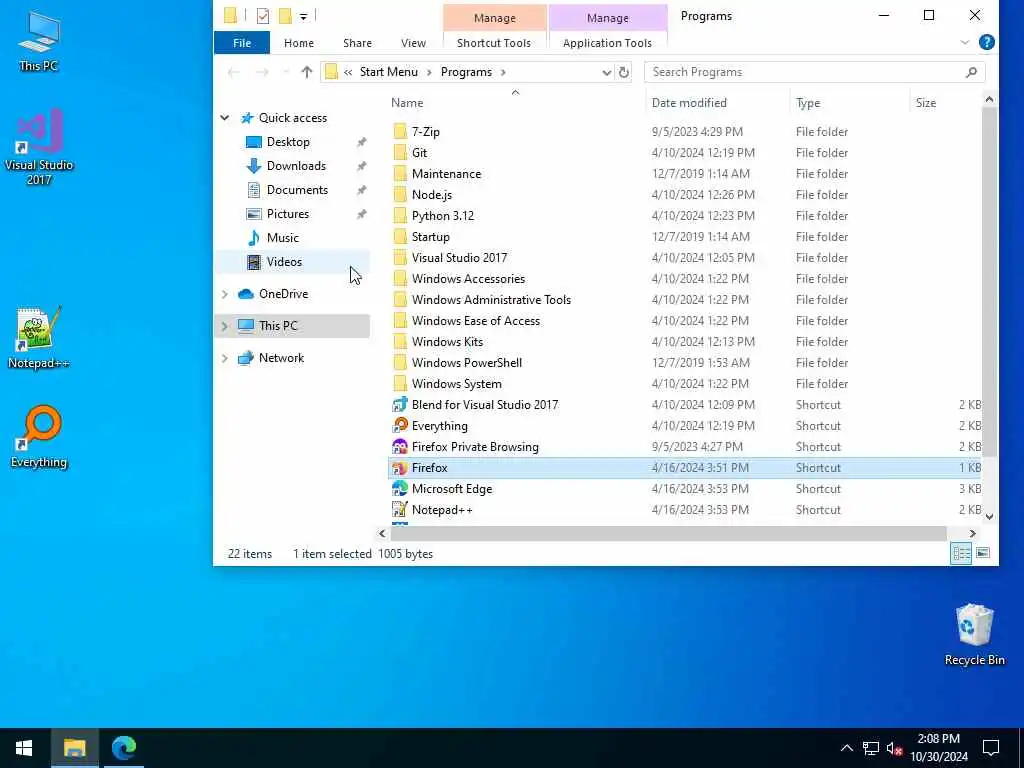Expand the This PC tree node
This screenshot has height=768, width=1024.
[x=225, y=325]
